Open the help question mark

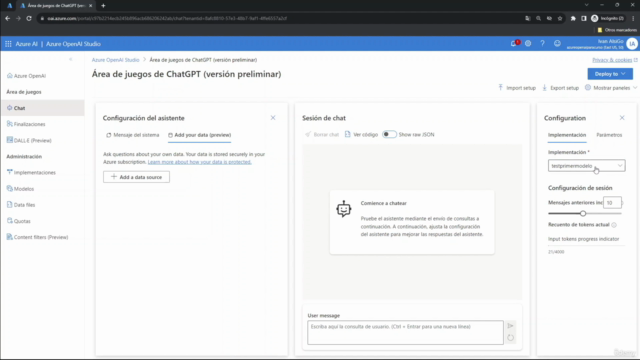coord(542,43)
